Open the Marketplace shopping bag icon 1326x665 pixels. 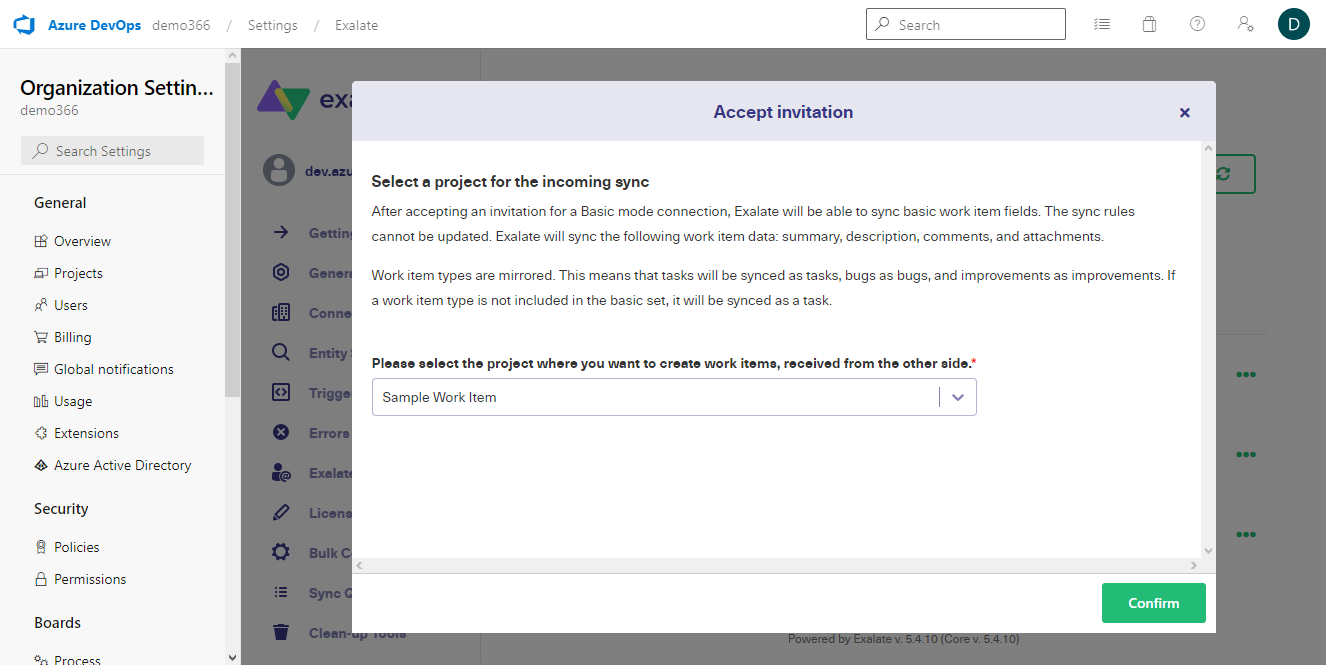pos(1150,24)
